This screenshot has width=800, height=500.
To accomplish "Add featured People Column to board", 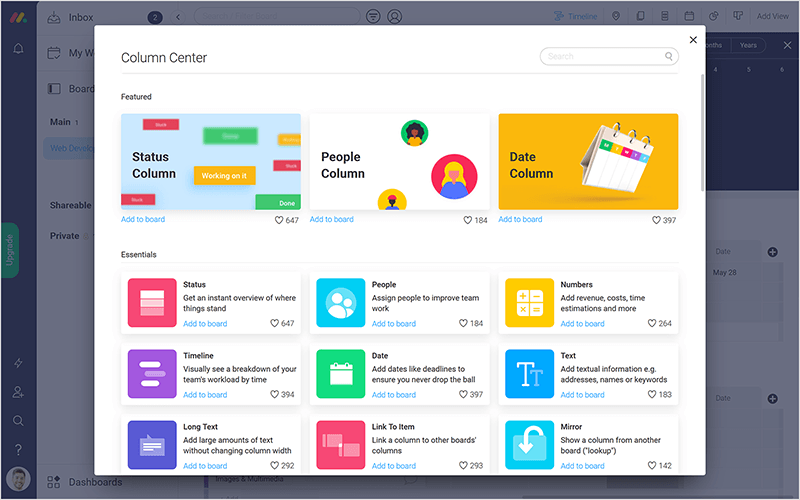I will click(332, 219).
